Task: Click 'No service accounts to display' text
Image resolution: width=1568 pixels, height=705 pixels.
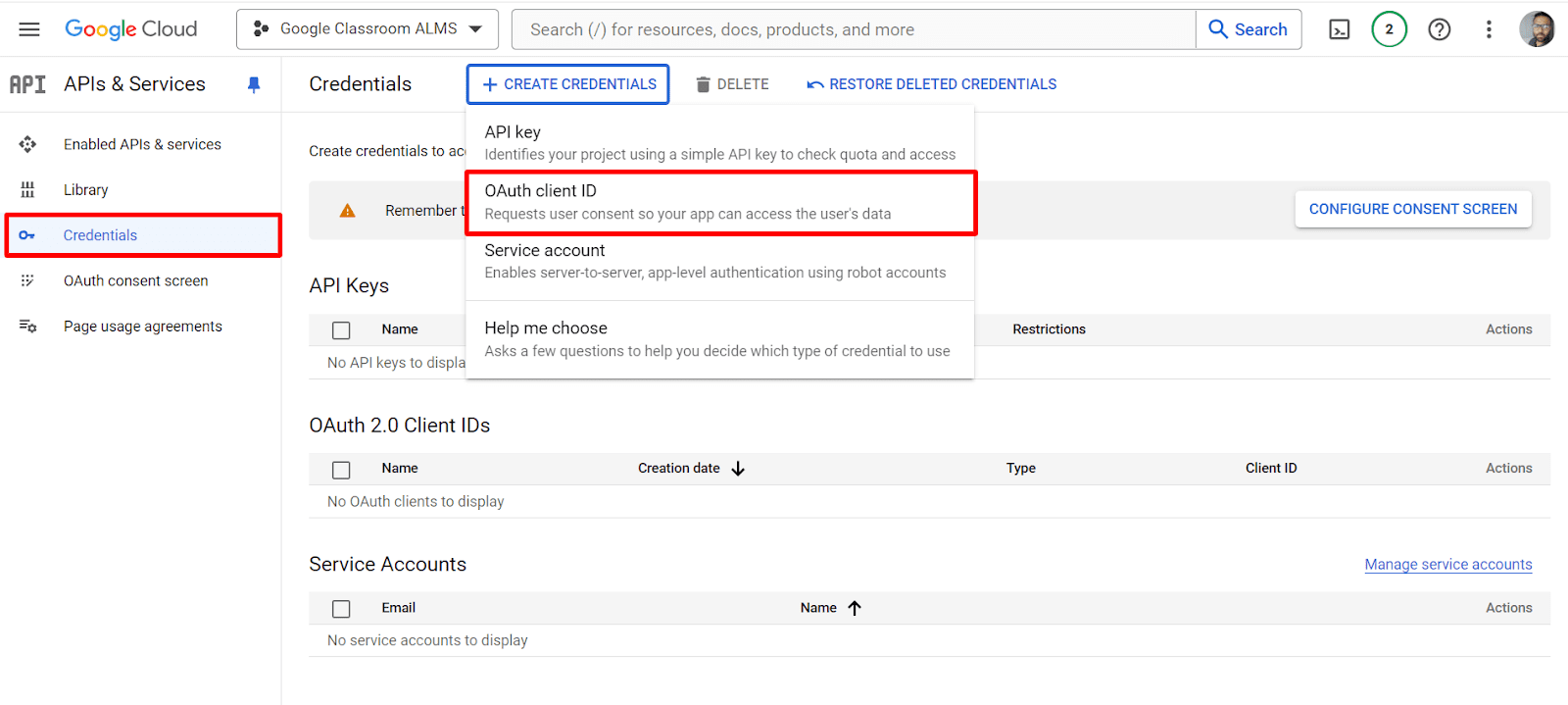Action: tap(427, 640)
